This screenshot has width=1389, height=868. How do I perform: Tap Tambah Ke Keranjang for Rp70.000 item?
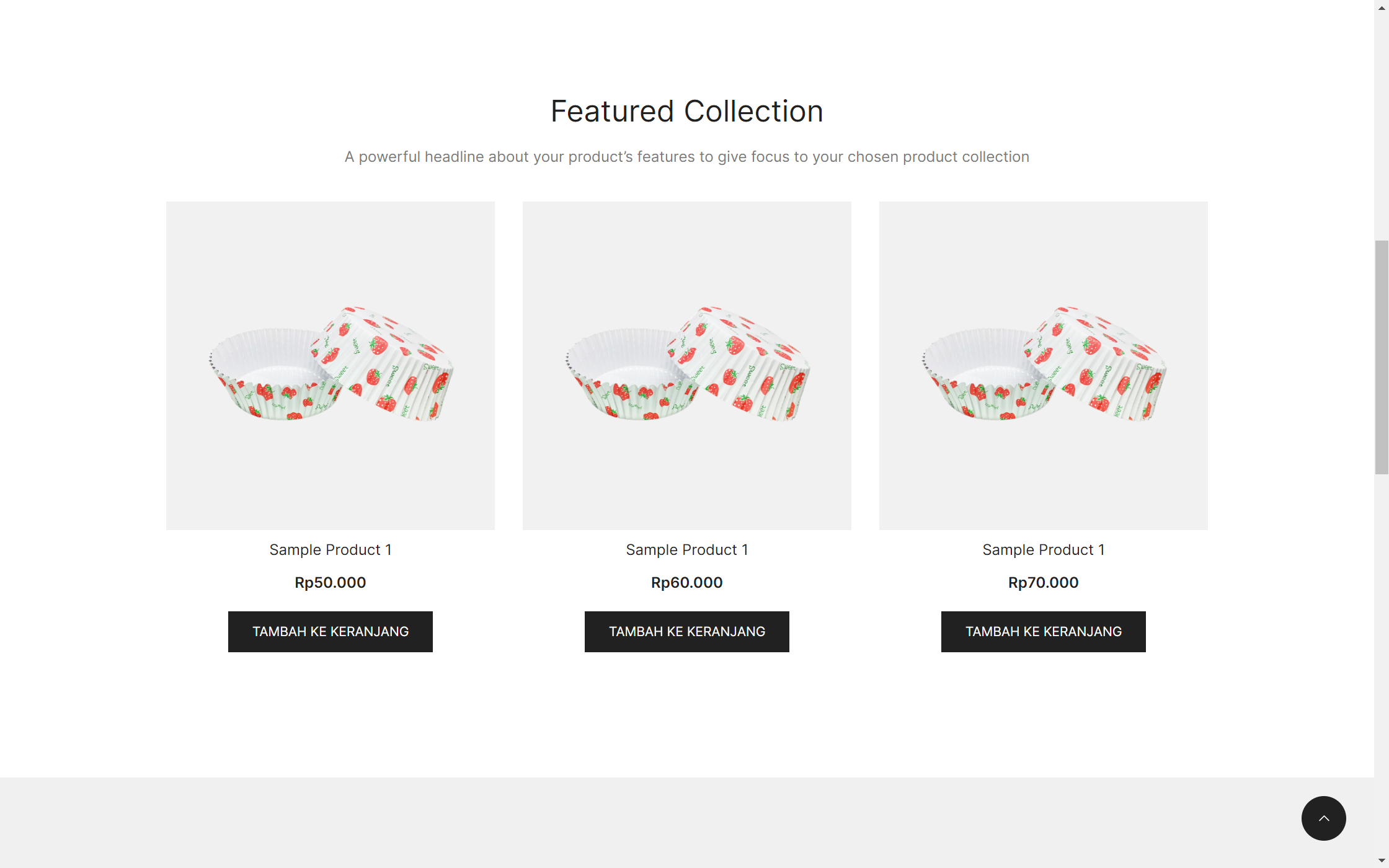[x=1044, y=632]
